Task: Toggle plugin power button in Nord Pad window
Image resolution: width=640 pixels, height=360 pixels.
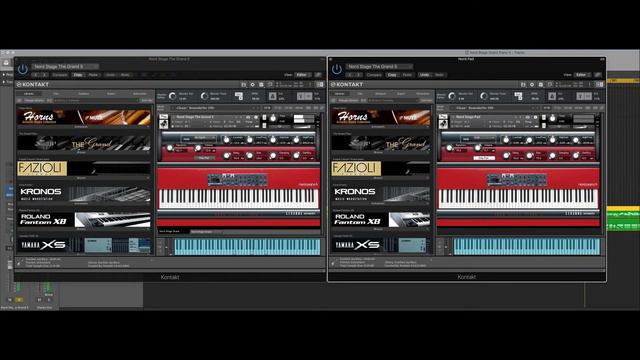Action: pyautogui.click(x=337, y=69)
